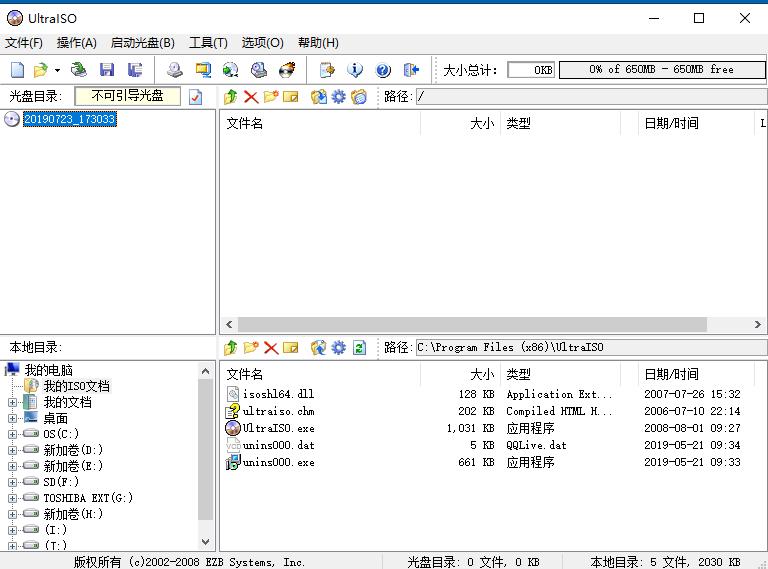Burn CD/DVD image with flaming disc icon
Screen dimensions: 768x569
coord(287,70)
